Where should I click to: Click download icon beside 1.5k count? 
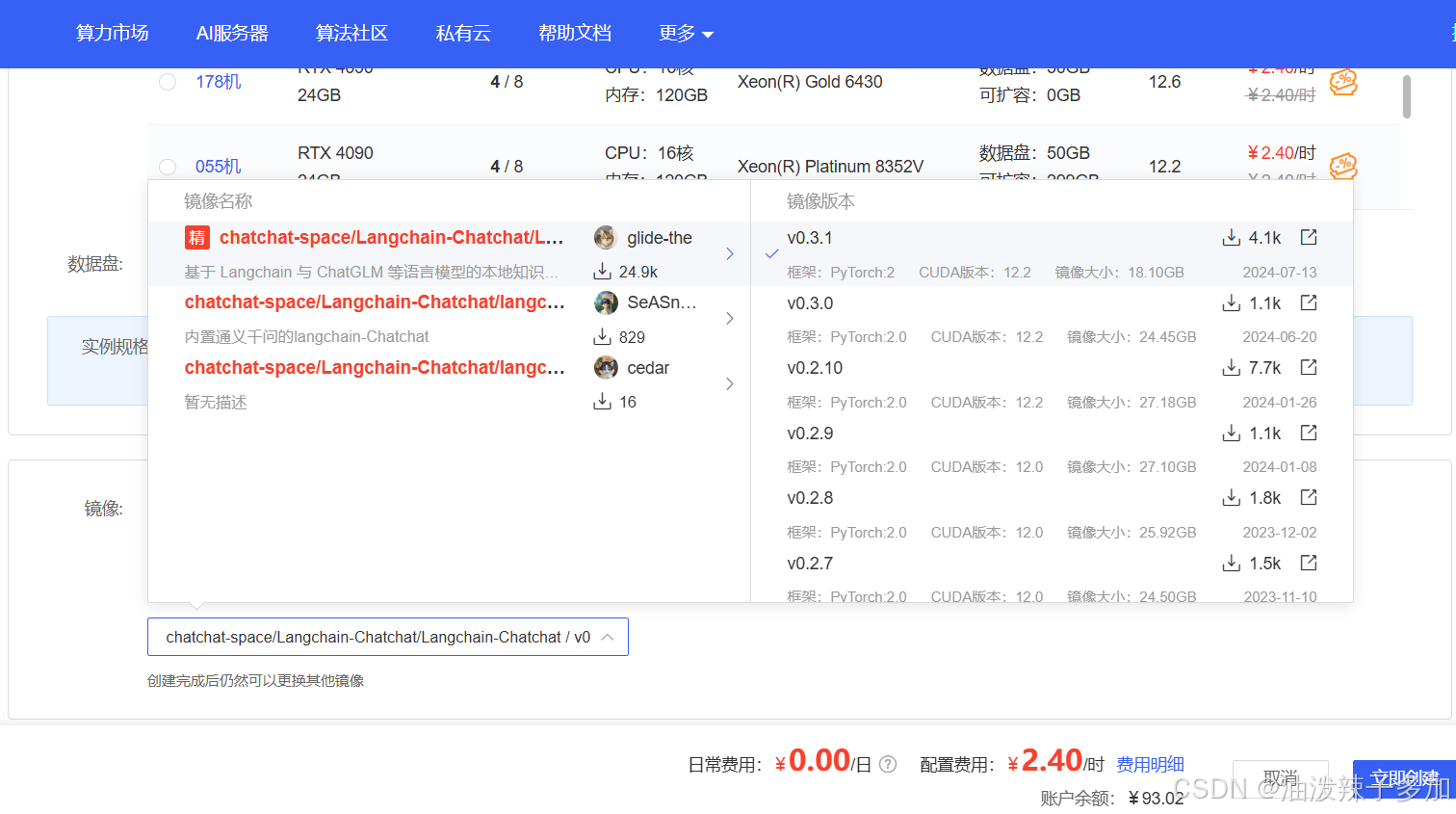click(1231, 564)
